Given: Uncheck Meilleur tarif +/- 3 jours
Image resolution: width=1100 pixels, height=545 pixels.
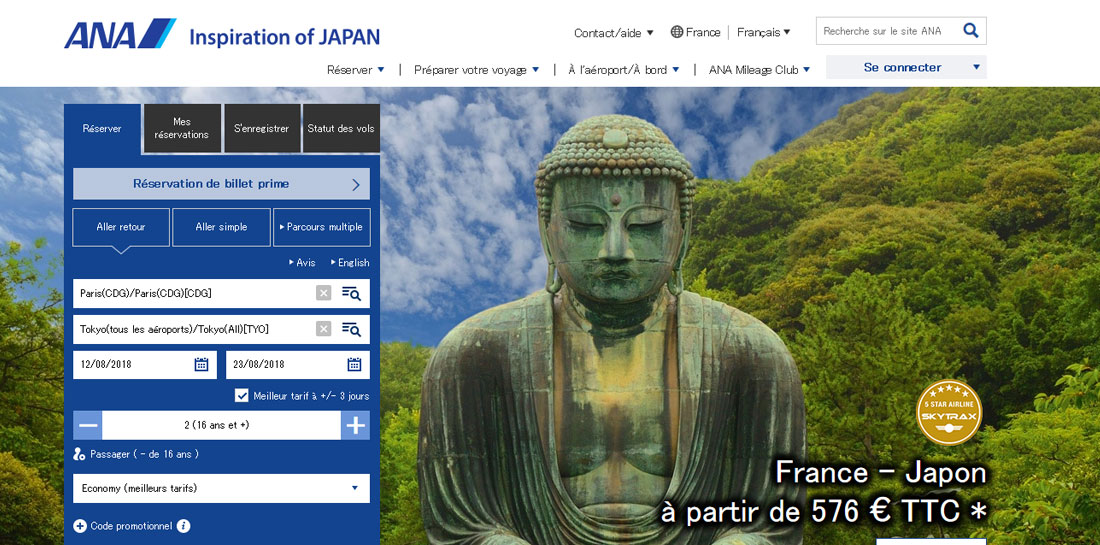Looking at the screenshot, I should [242, 396].
